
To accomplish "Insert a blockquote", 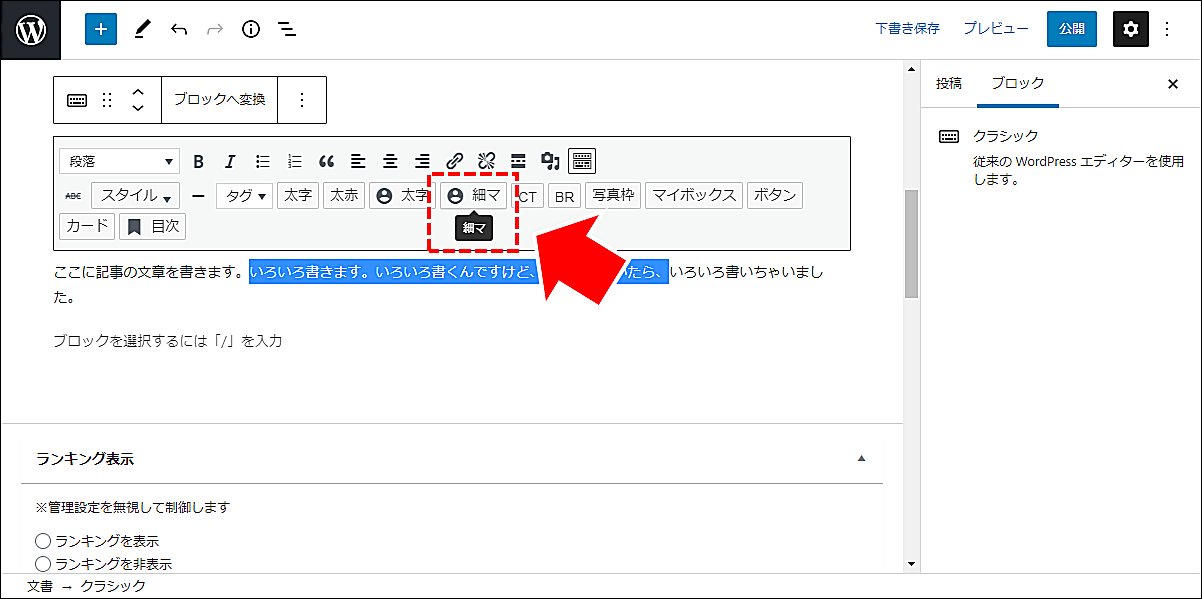I will 325,160.
